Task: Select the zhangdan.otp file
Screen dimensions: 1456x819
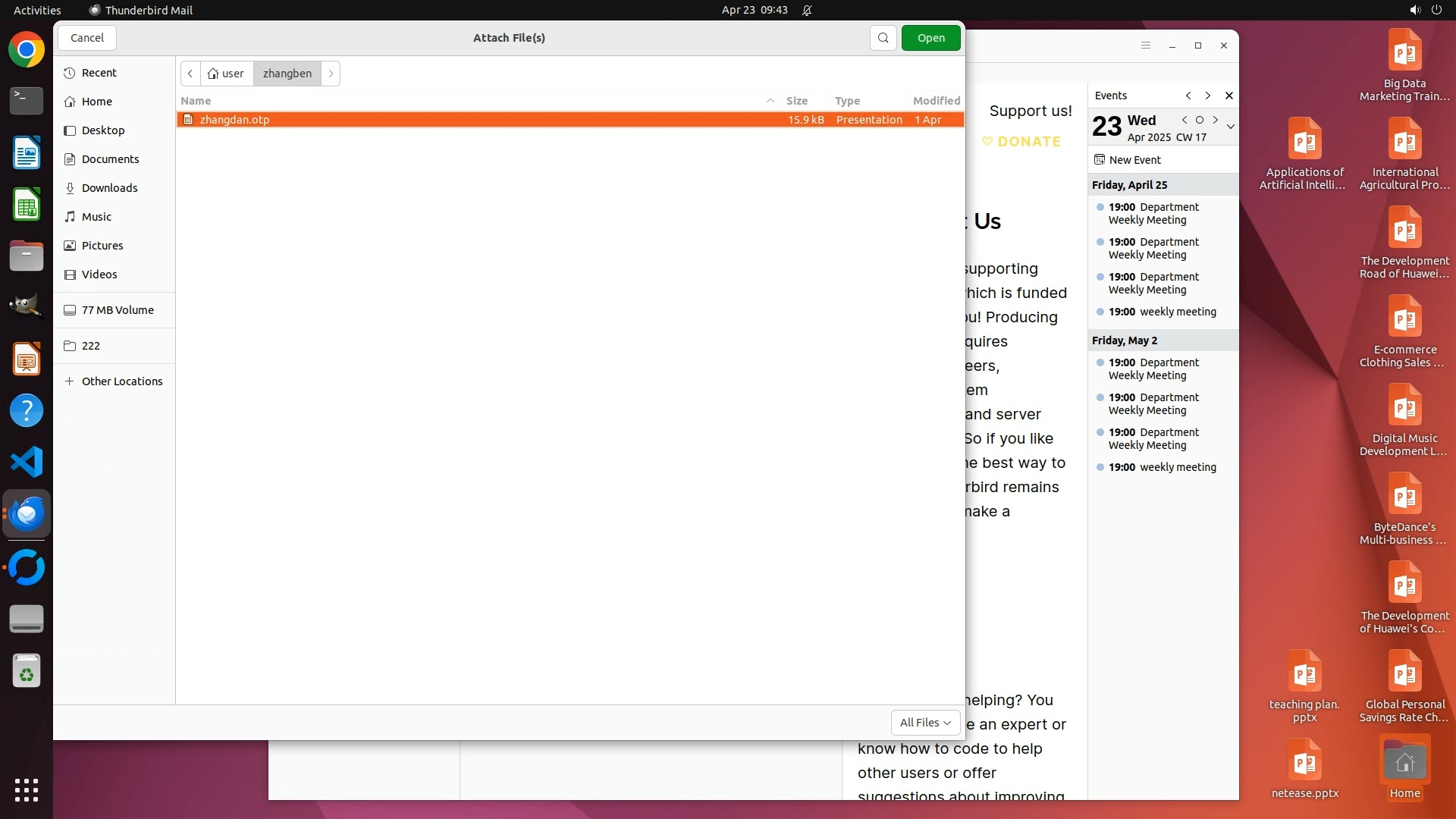Action: tap(234, 120)
